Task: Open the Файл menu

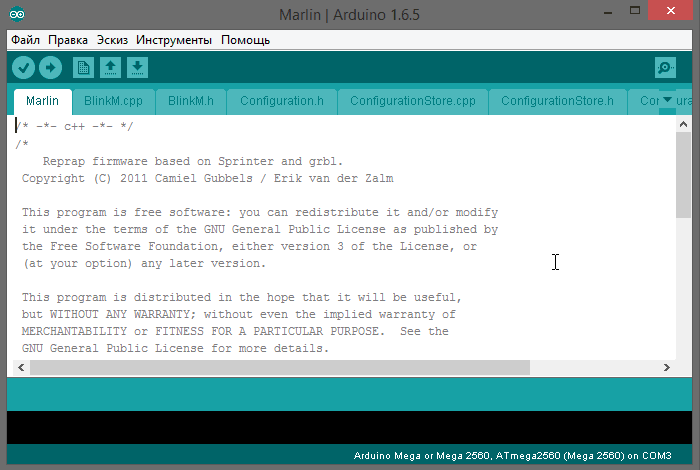Action: 25,40
